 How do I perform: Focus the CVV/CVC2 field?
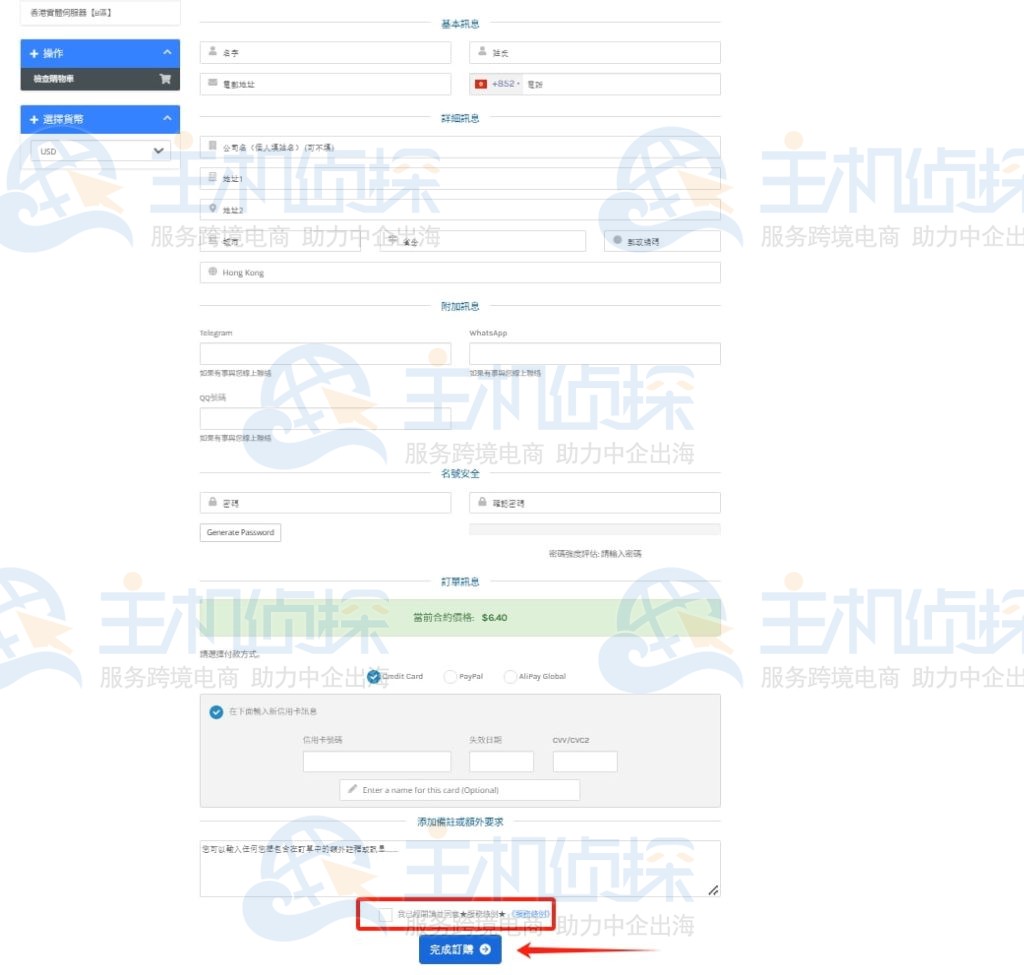tap(584, 761)
